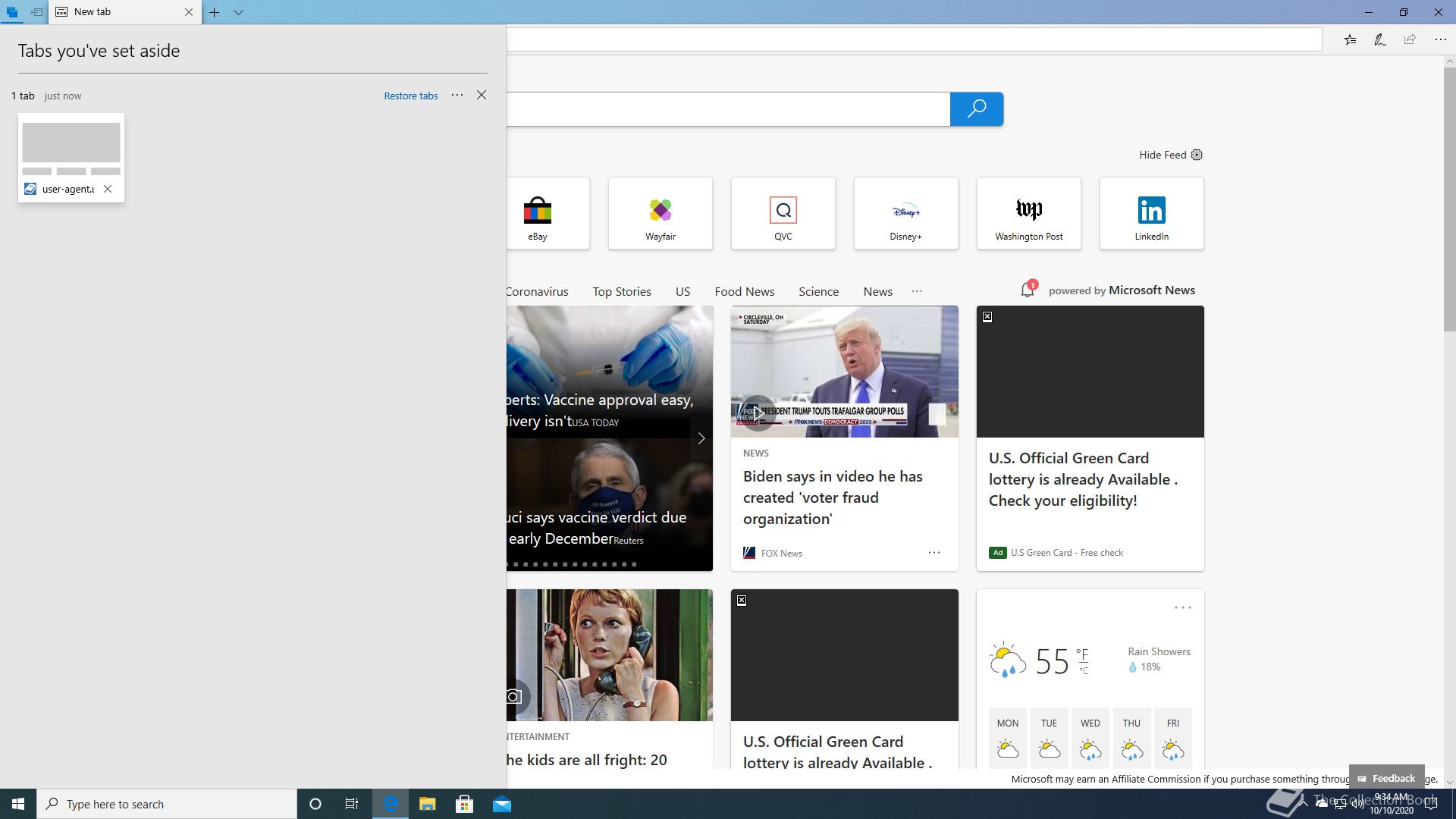Click the Share this page icon
The width and height of the screenshot is (1456, 819).
(x=1410, y=39)
